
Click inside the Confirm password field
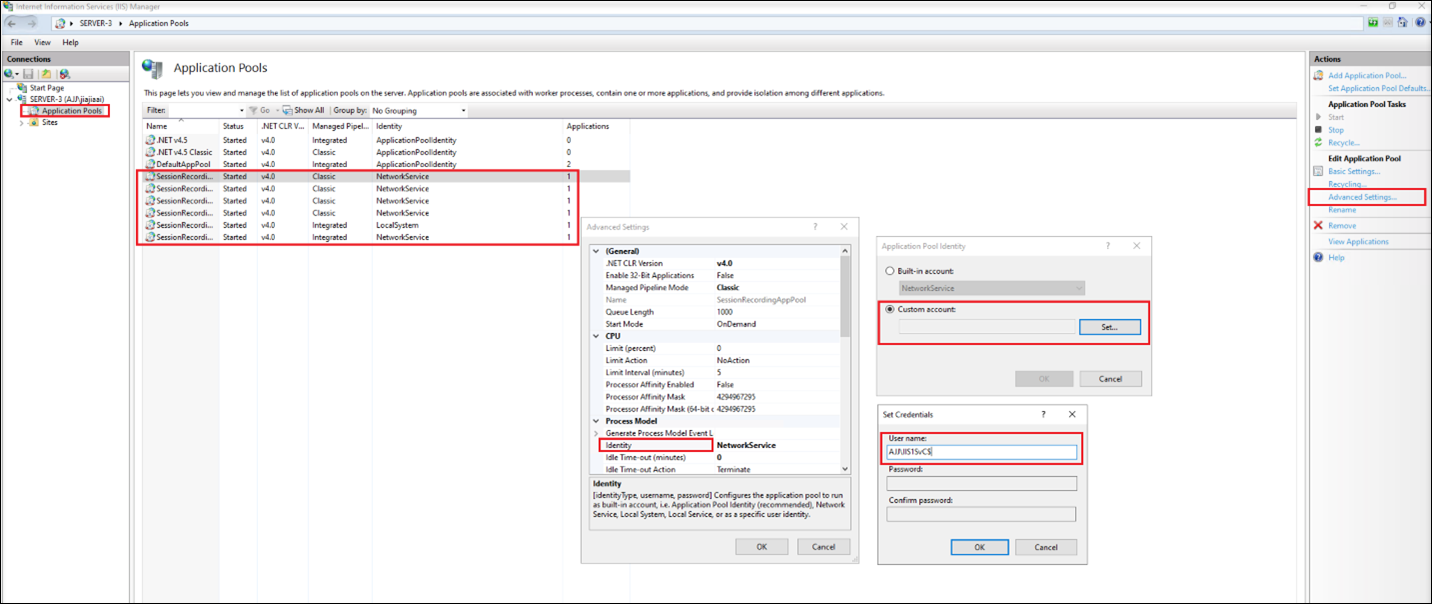coord(981,514)
